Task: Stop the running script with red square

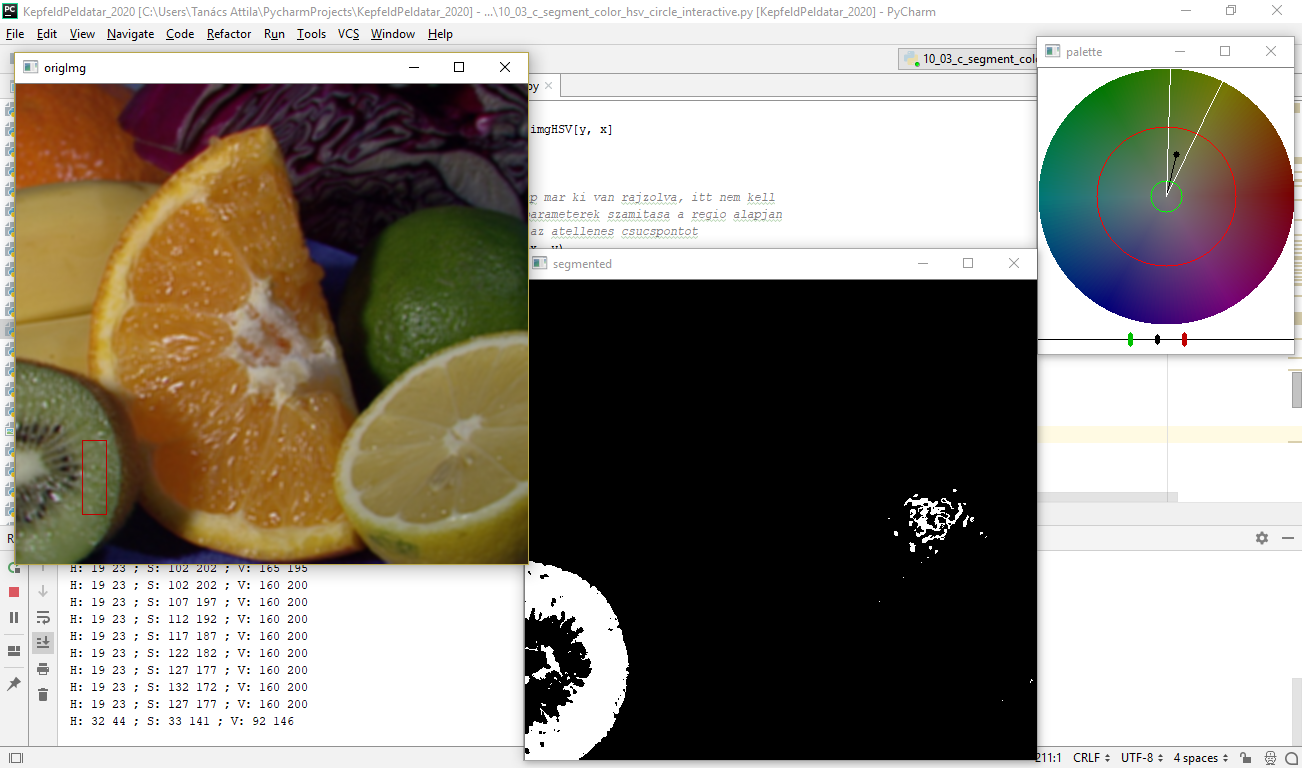Action: [x=14, y=592]
